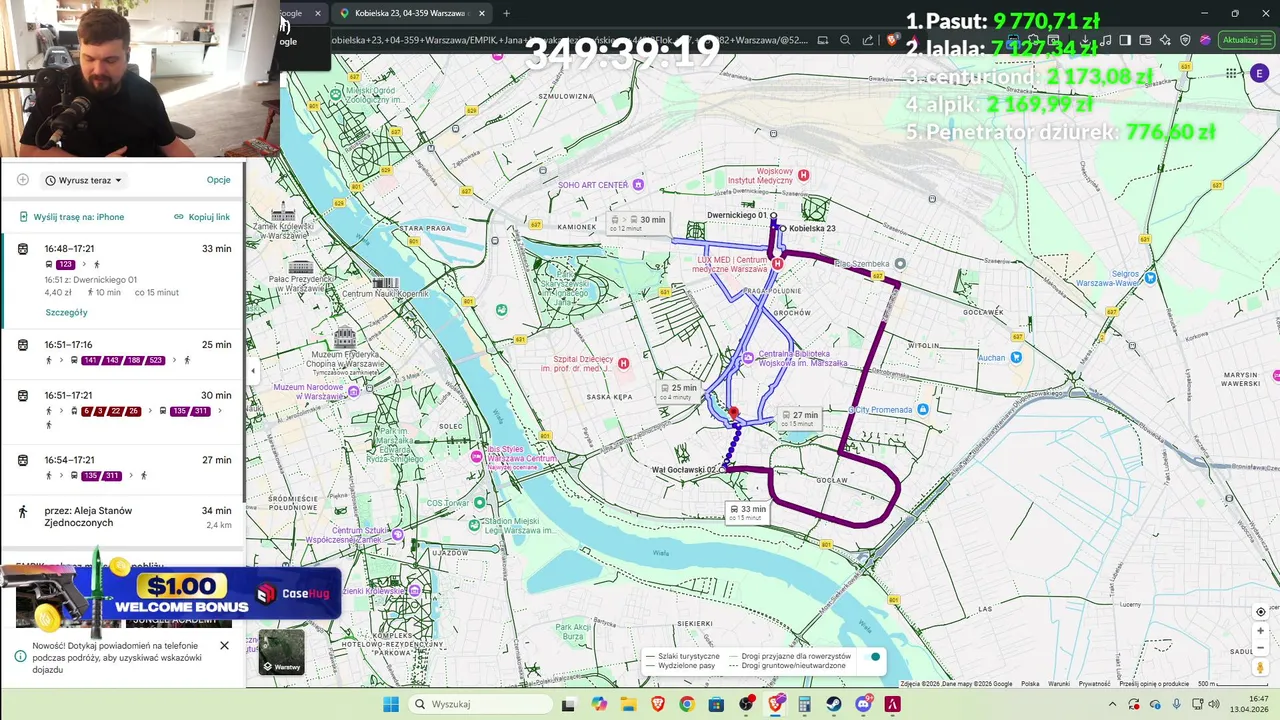This screenshot has height=720, width=1280.
Task: Click the 27 min route label on the map
Action: 799,418
